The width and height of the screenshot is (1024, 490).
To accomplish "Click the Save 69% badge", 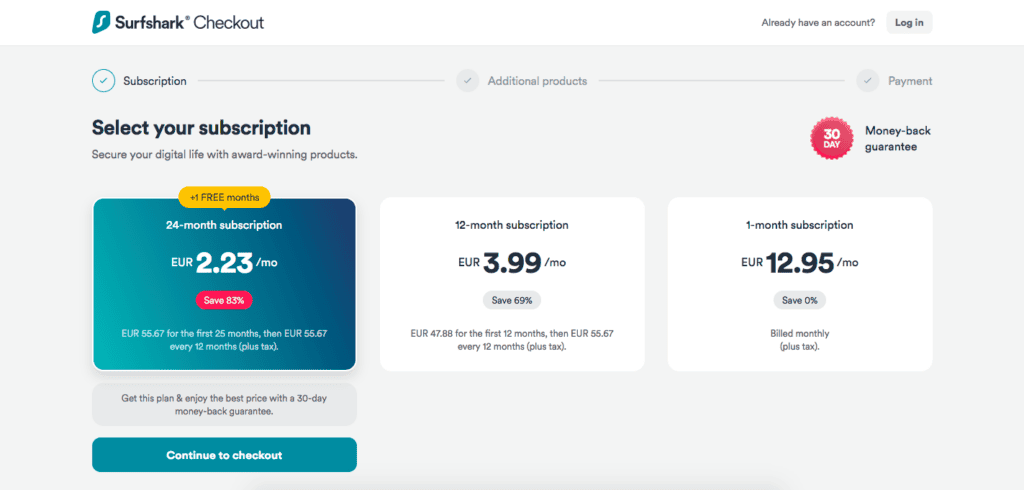I will click(x=512, y=300).
